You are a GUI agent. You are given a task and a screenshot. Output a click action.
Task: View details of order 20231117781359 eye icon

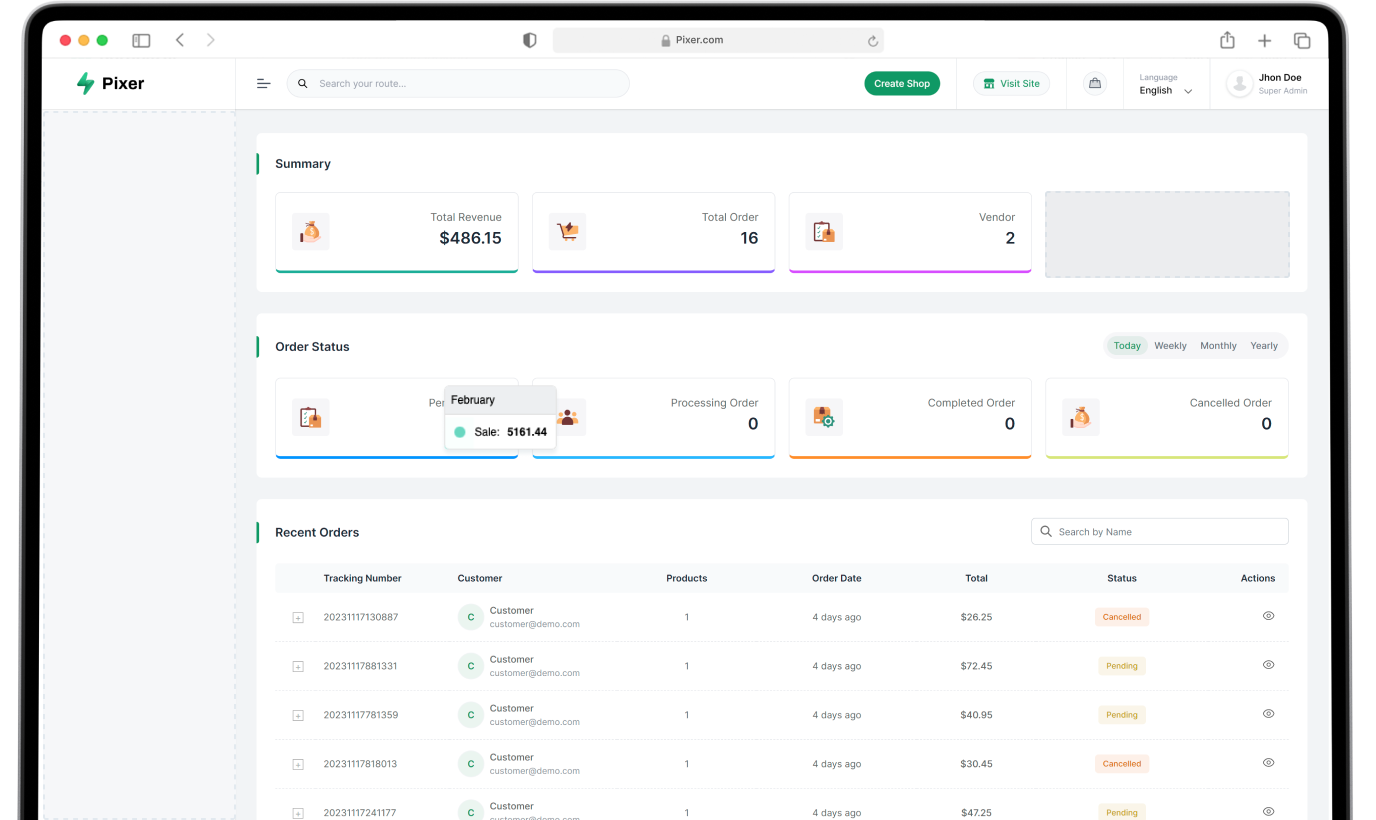pos(1268,714)
